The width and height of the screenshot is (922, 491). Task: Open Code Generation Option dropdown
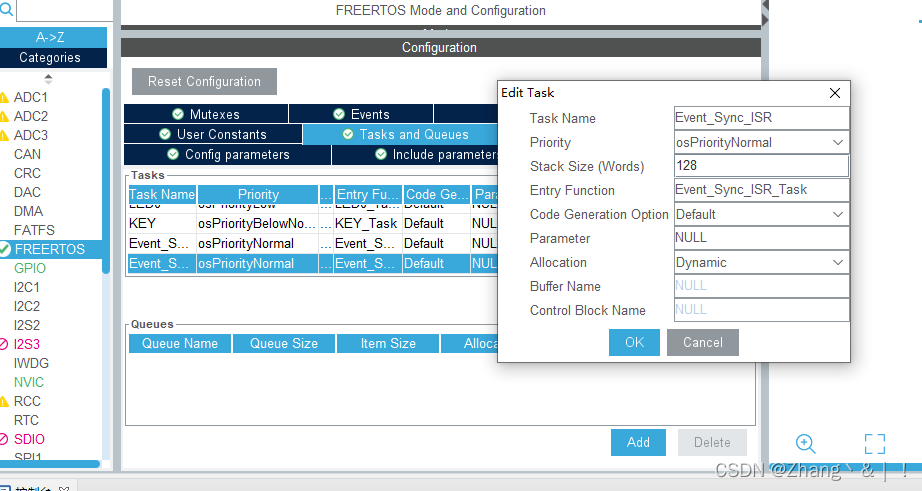tap(761, 215)
